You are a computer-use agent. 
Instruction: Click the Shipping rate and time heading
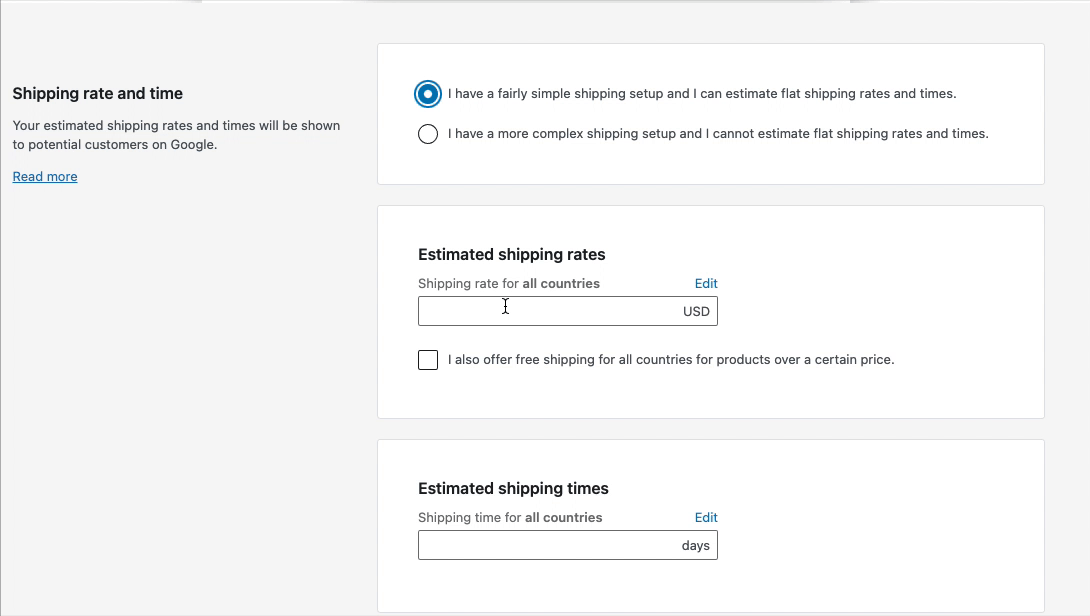click(97, 93)
